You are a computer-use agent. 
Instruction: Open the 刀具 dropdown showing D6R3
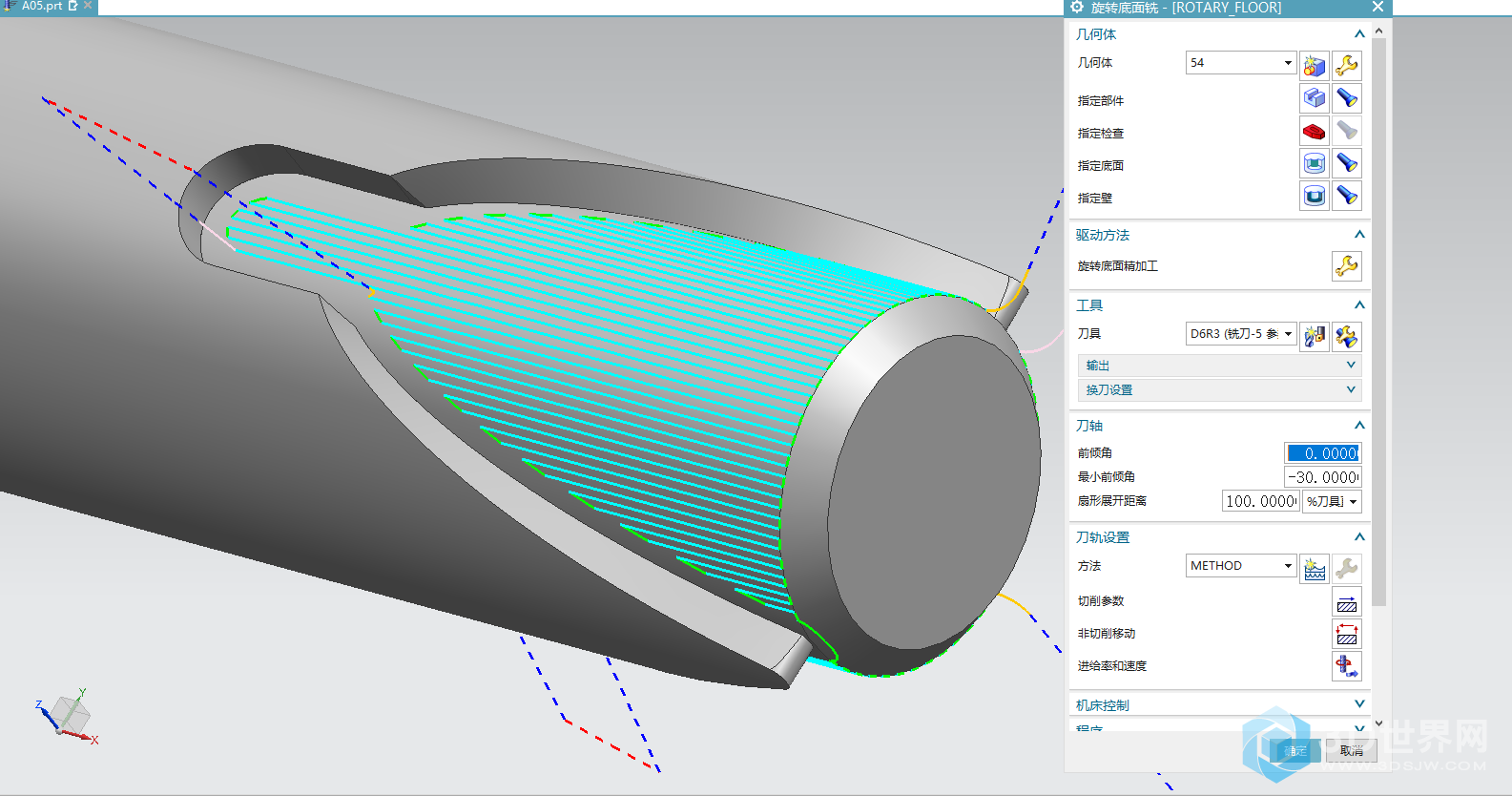[1241, 333]
